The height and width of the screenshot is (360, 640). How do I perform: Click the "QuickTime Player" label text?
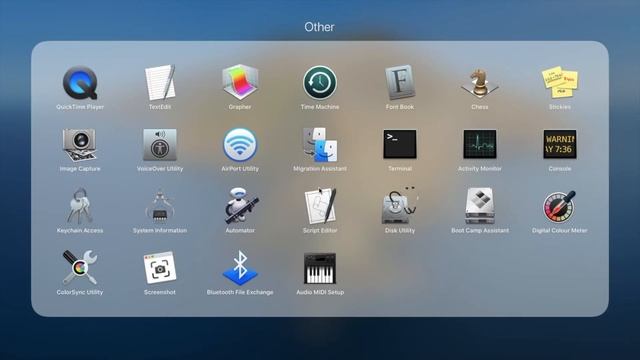(x=80, y=107)
